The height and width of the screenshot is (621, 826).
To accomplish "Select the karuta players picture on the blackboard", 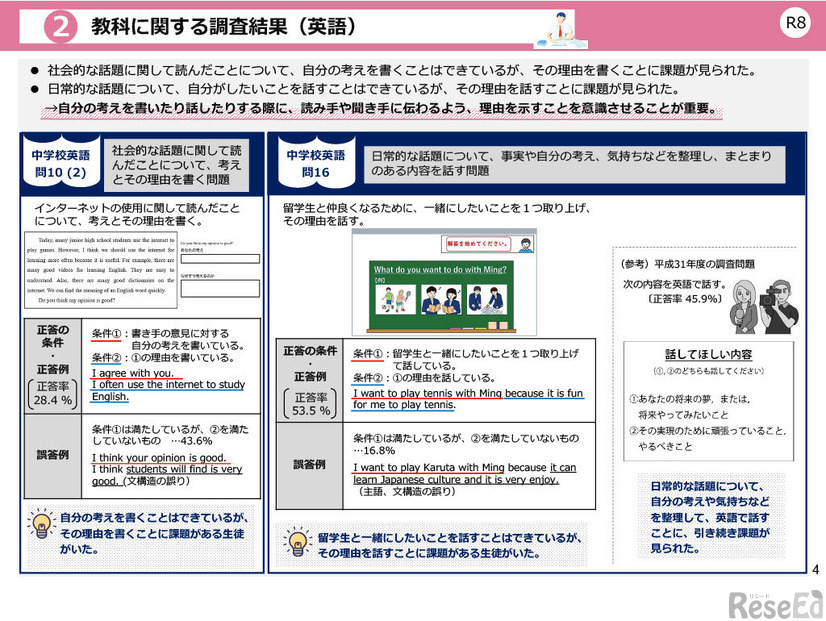I will 487,300.
